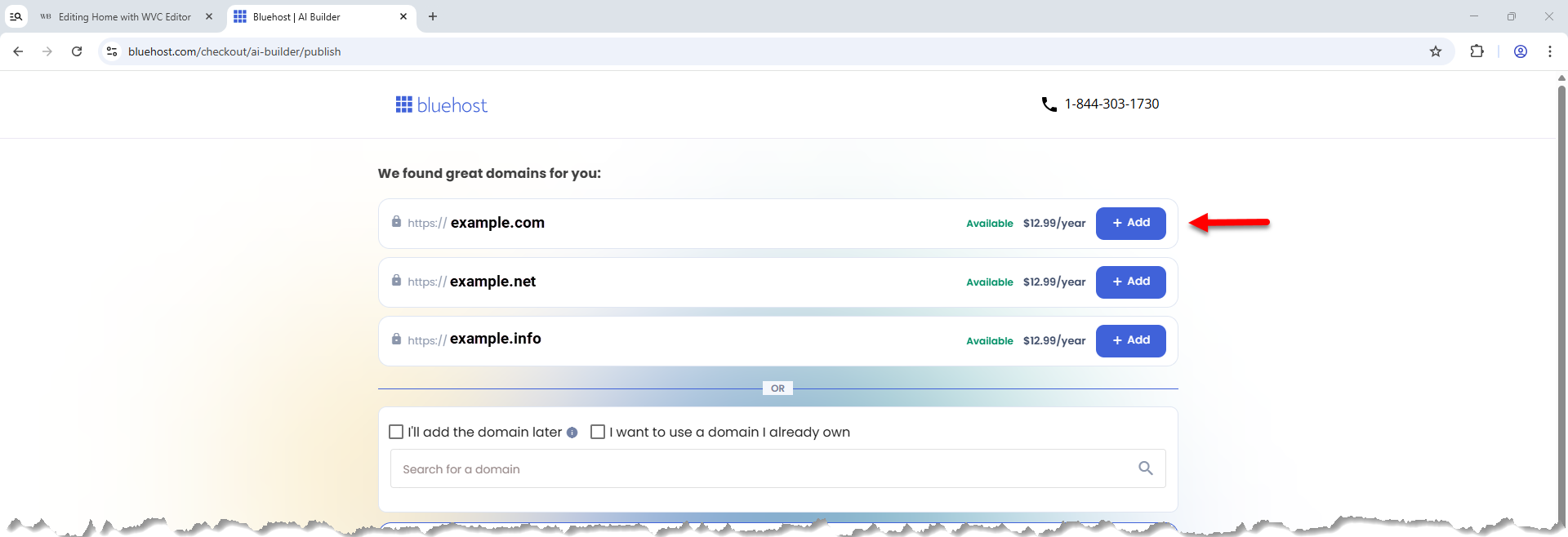
Task: Reload the Bluehost page
Action: point(77,51)
